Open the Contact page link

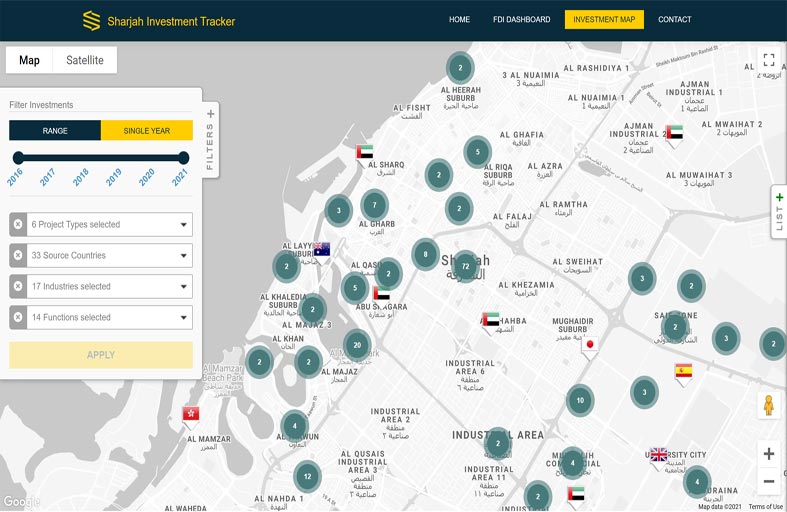pos(674,20)
